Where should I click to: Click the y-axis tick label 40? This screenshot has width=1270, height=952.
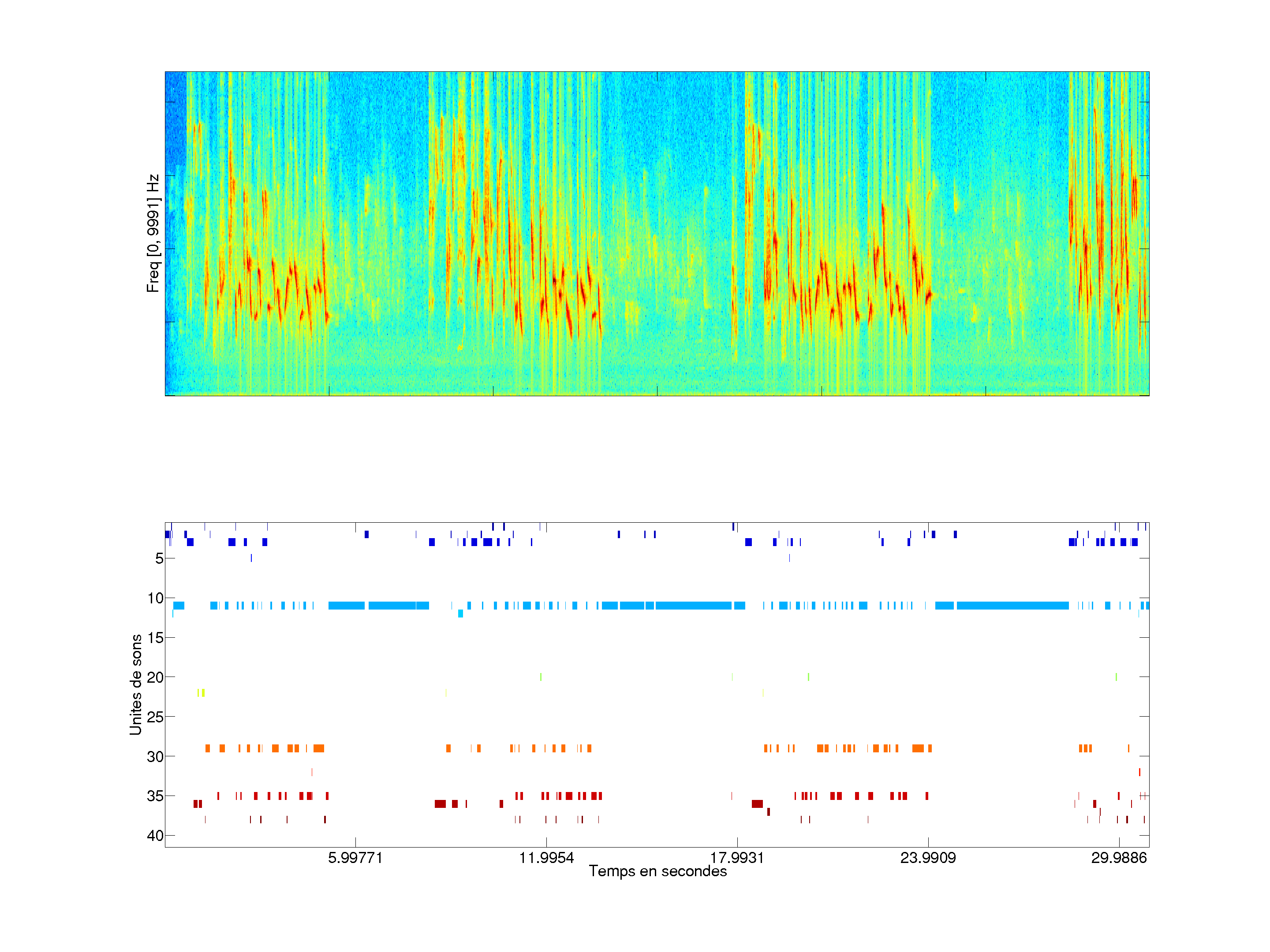[x=156, y=836]
